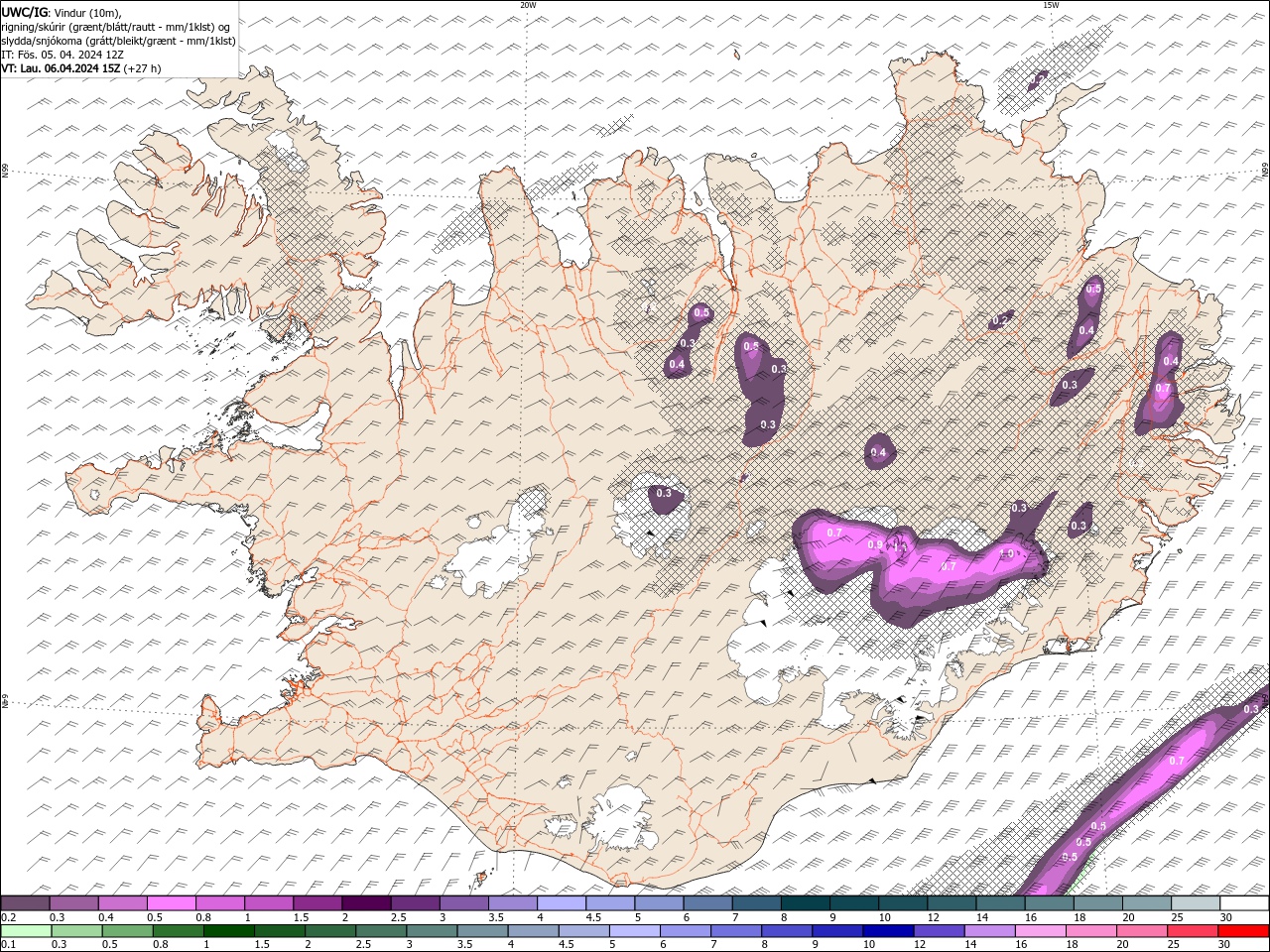Click the 'IT: Fös. 05. 04. 2024 12Z' initial time
1270x952 pixels.
click(63, 55)
